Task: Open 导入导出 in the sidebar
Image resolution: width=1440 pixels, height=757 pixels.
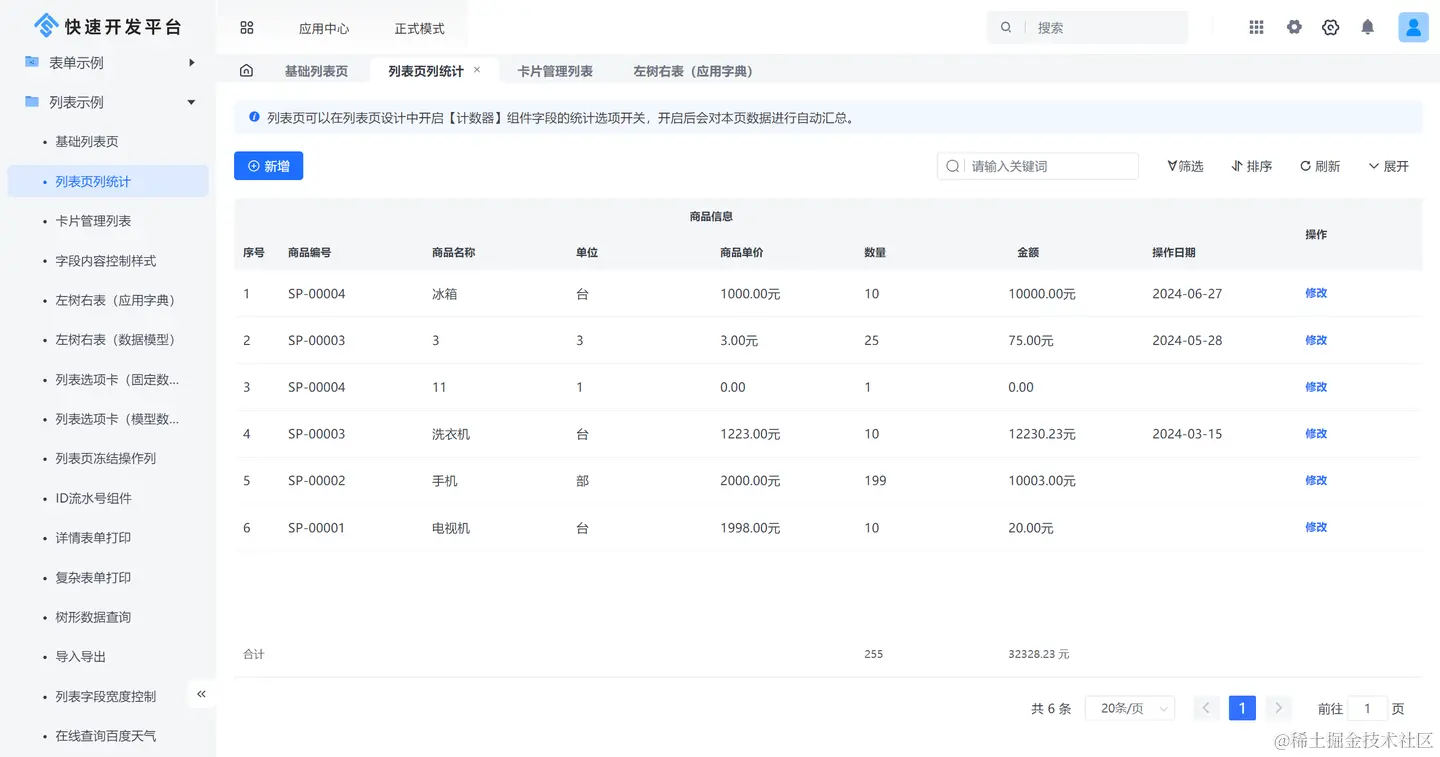Action: pos(81,657)
